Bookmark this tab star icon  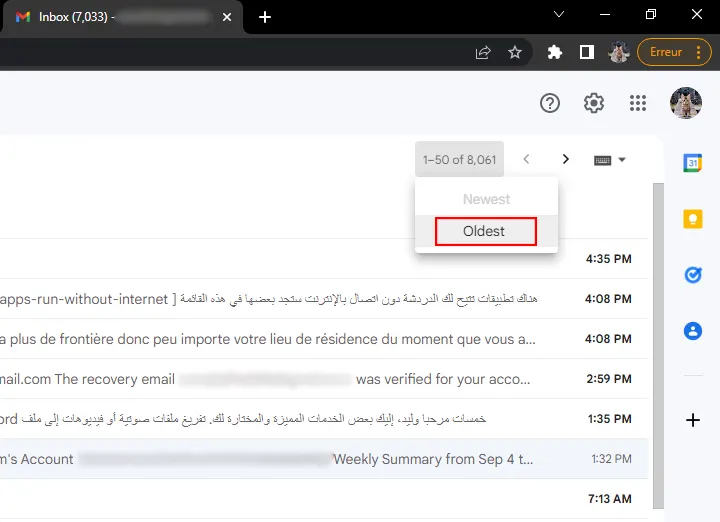click(515, 52)
